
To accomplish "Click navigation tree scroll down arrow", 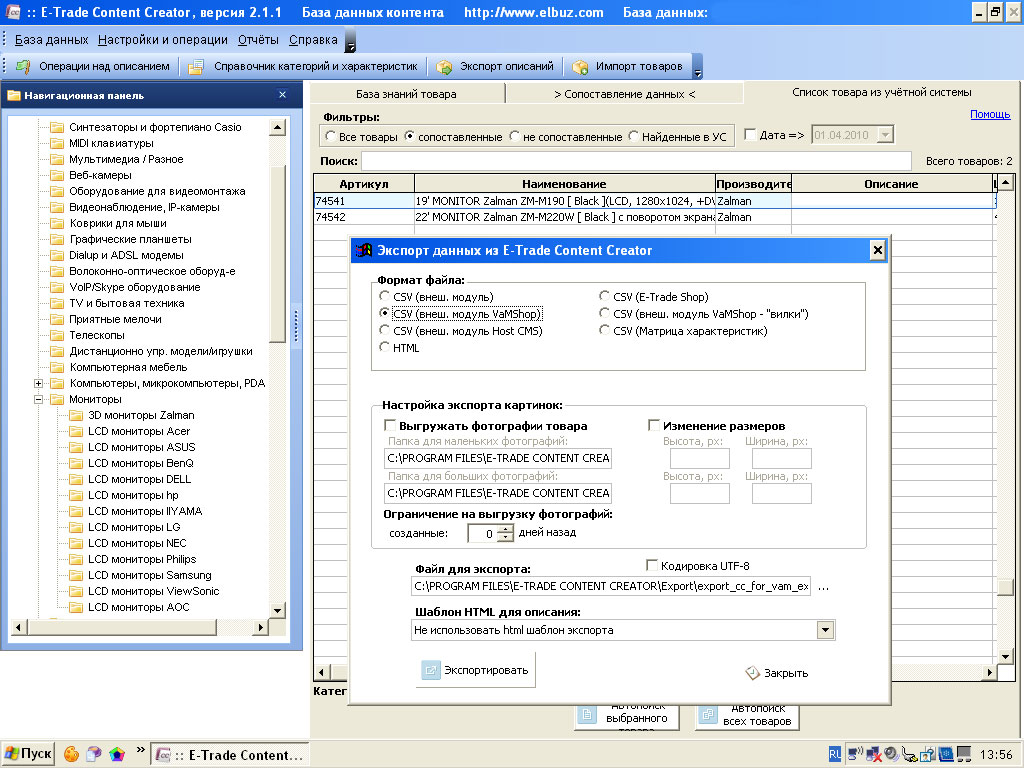I will click(278, 611).
